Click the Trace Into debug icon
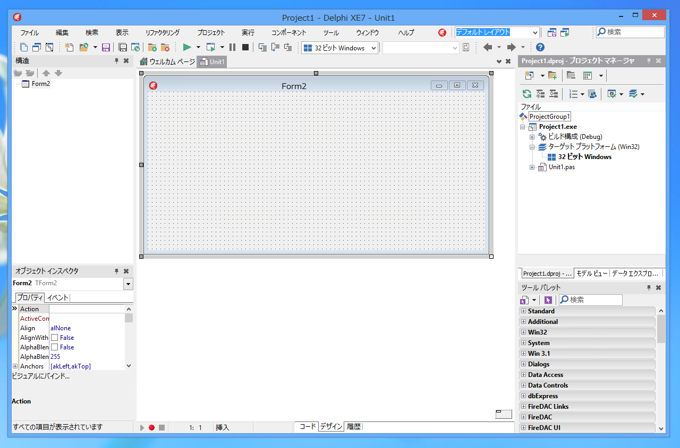Screen dimensions: 680x448 point(262,47)
